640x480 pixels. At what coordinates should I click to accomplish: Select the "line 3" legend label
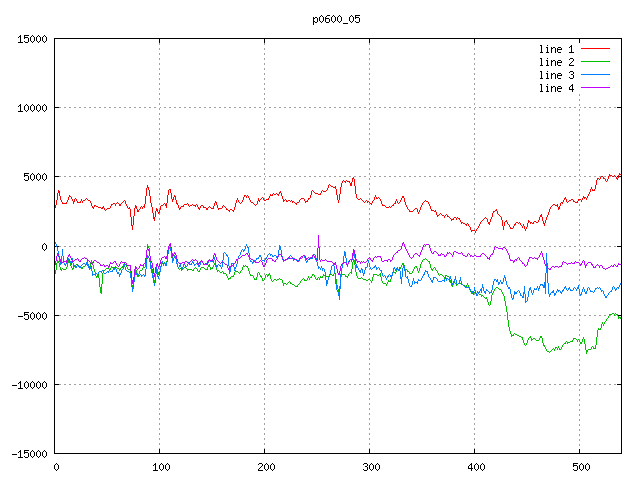tap(556, 75)
